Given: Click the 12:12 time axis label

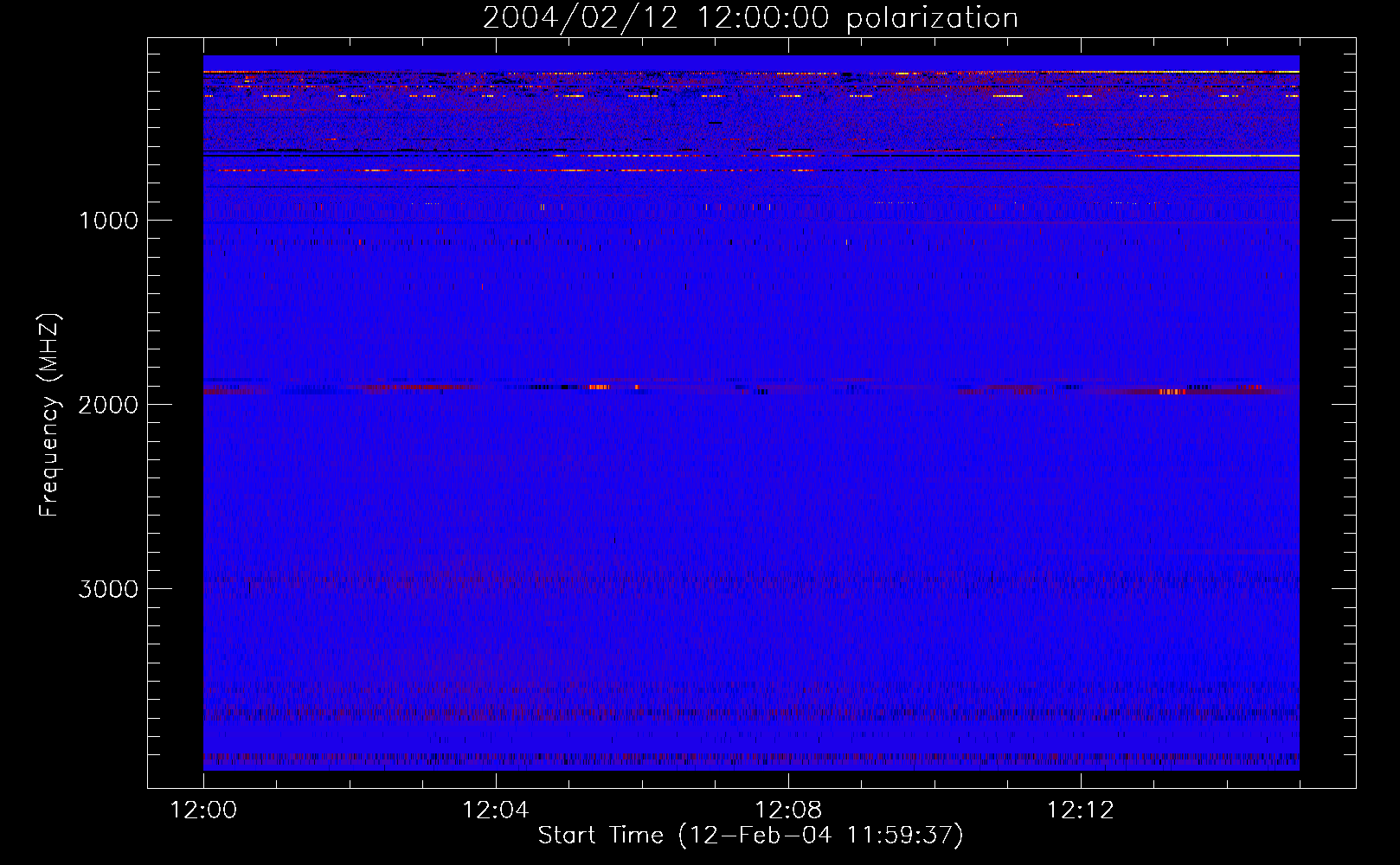Looking at the screenshot, I should pos(1081,811).
